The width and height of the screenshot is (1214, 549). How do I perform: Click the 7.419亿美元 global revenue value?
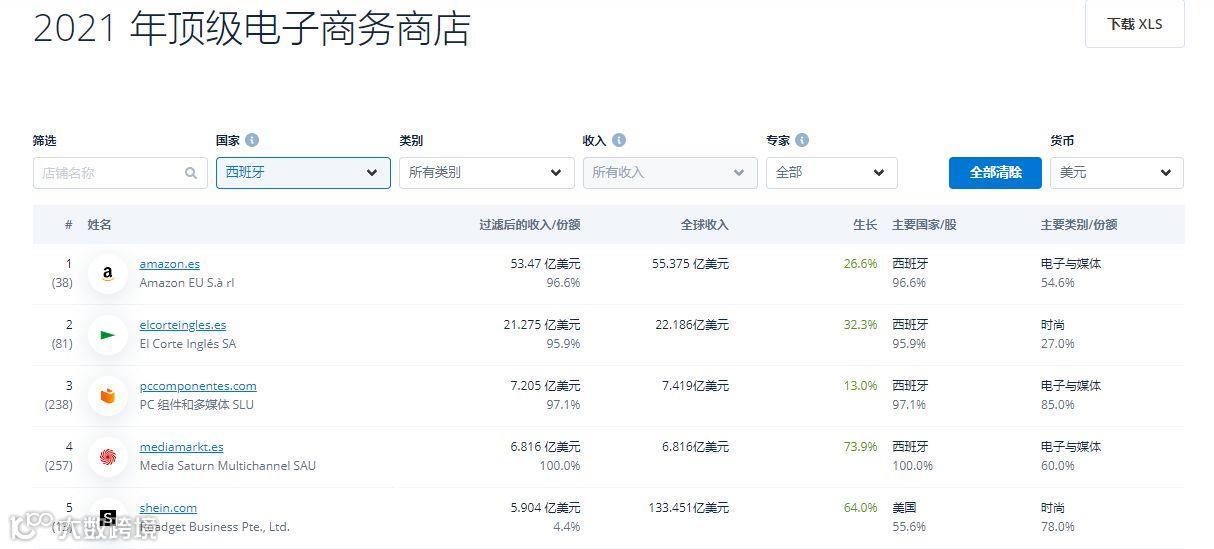pos(695,386)
